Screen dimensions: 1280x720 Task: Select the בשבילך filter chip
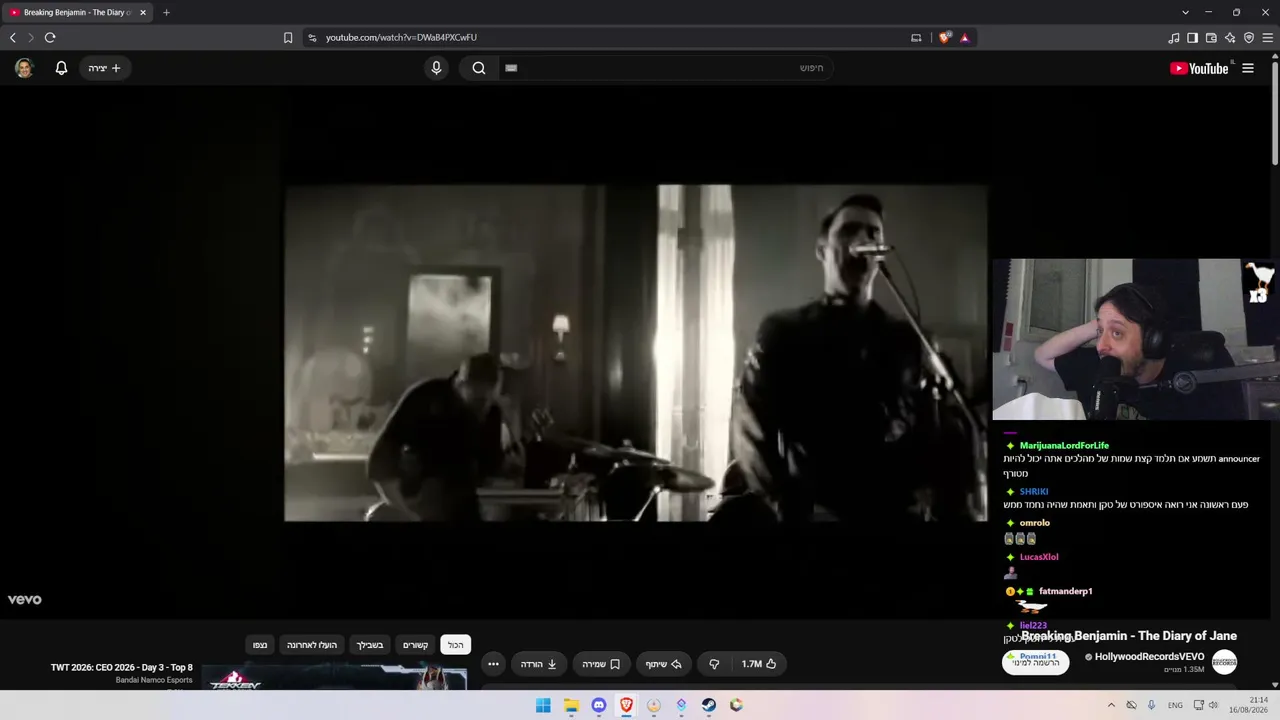370,645
